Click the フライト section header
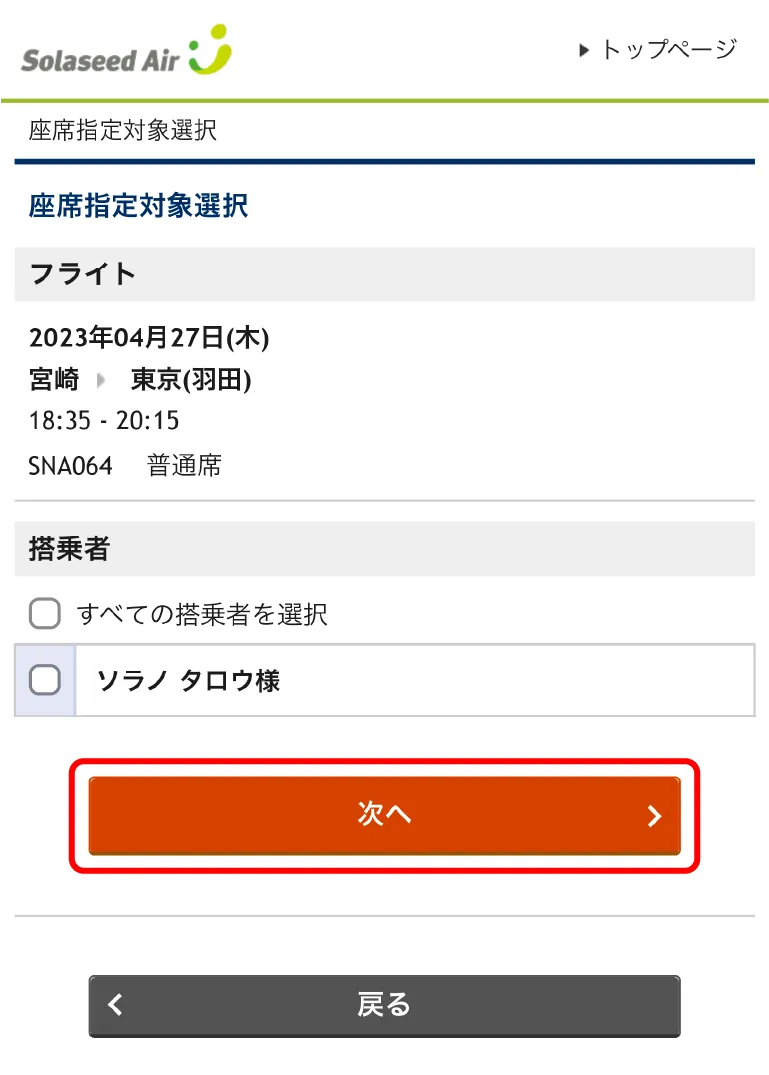Viewport: 769px width, 1075px height. 84,273
